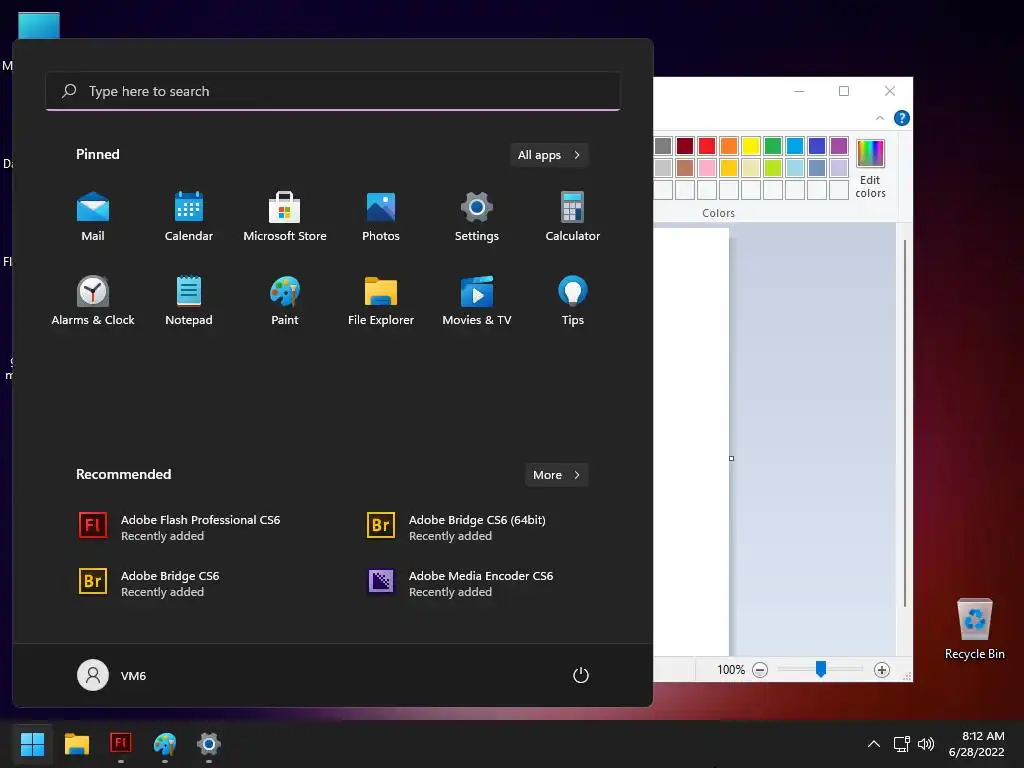Click Paint zoom out minus button
Screen dimensions: 1024x768
pyautogui.click(x=760, y=669)
